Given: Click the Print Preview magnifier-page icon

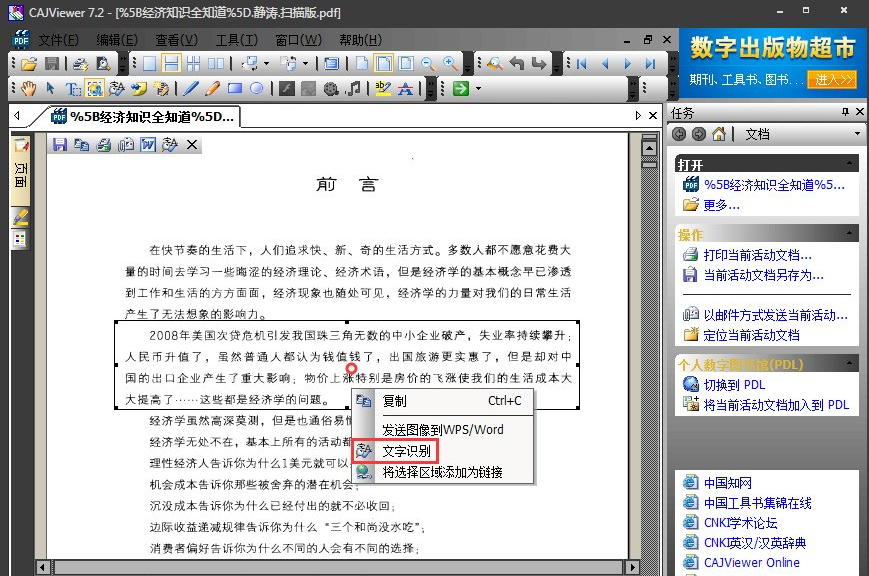Looking at the screenshot, I should (x=103, y=64).
